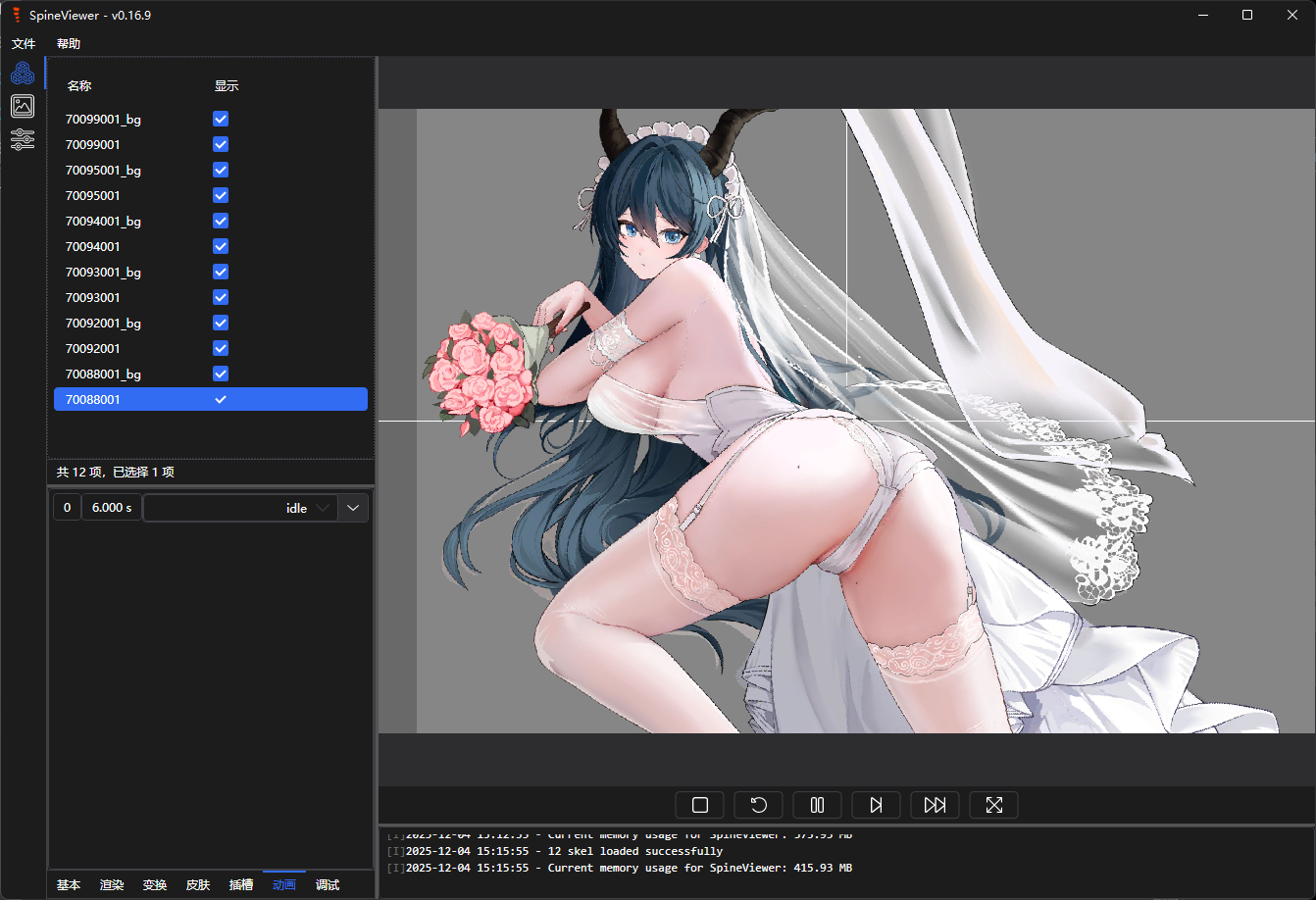Hide the 70094001_bg skeleton
This screenshot has height=900, width=1316.
click(221, 221)
